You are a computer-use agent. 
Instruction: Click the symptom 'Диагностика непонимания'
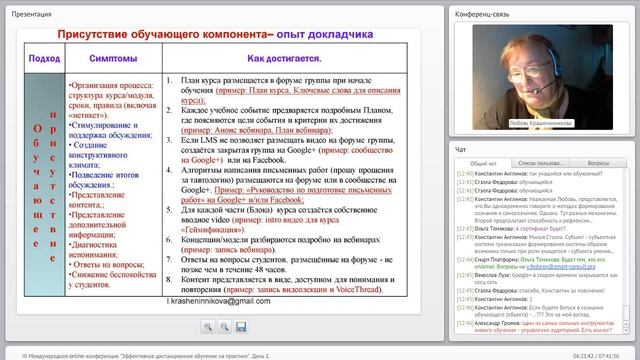[x=93, y=250]
